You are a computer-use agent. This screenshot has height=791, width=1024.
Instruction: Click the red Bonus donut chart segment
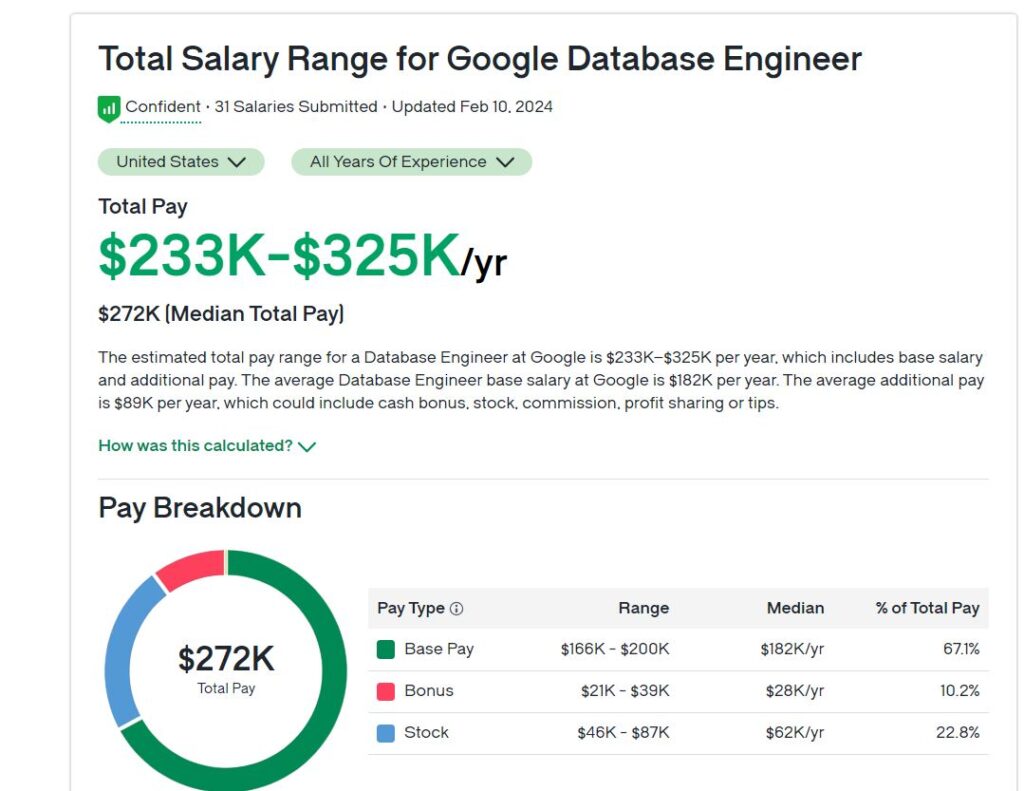point(190,568)
